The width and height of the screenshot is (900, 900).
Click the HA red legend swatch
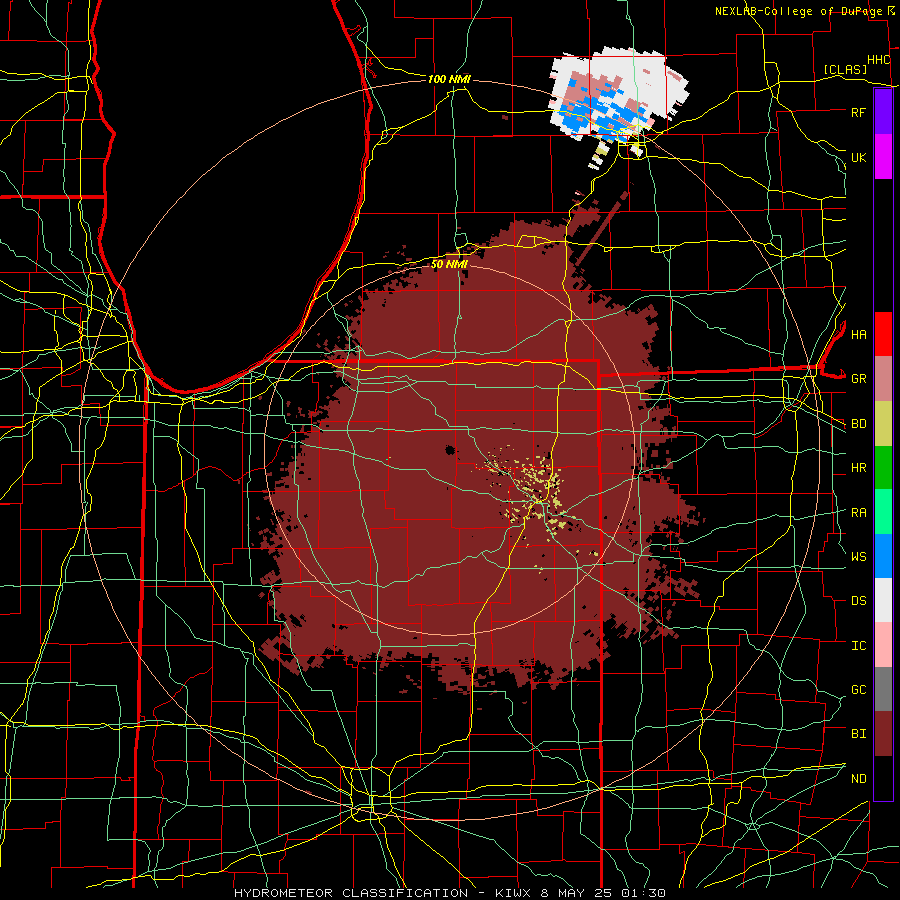[x=883, y=334]
